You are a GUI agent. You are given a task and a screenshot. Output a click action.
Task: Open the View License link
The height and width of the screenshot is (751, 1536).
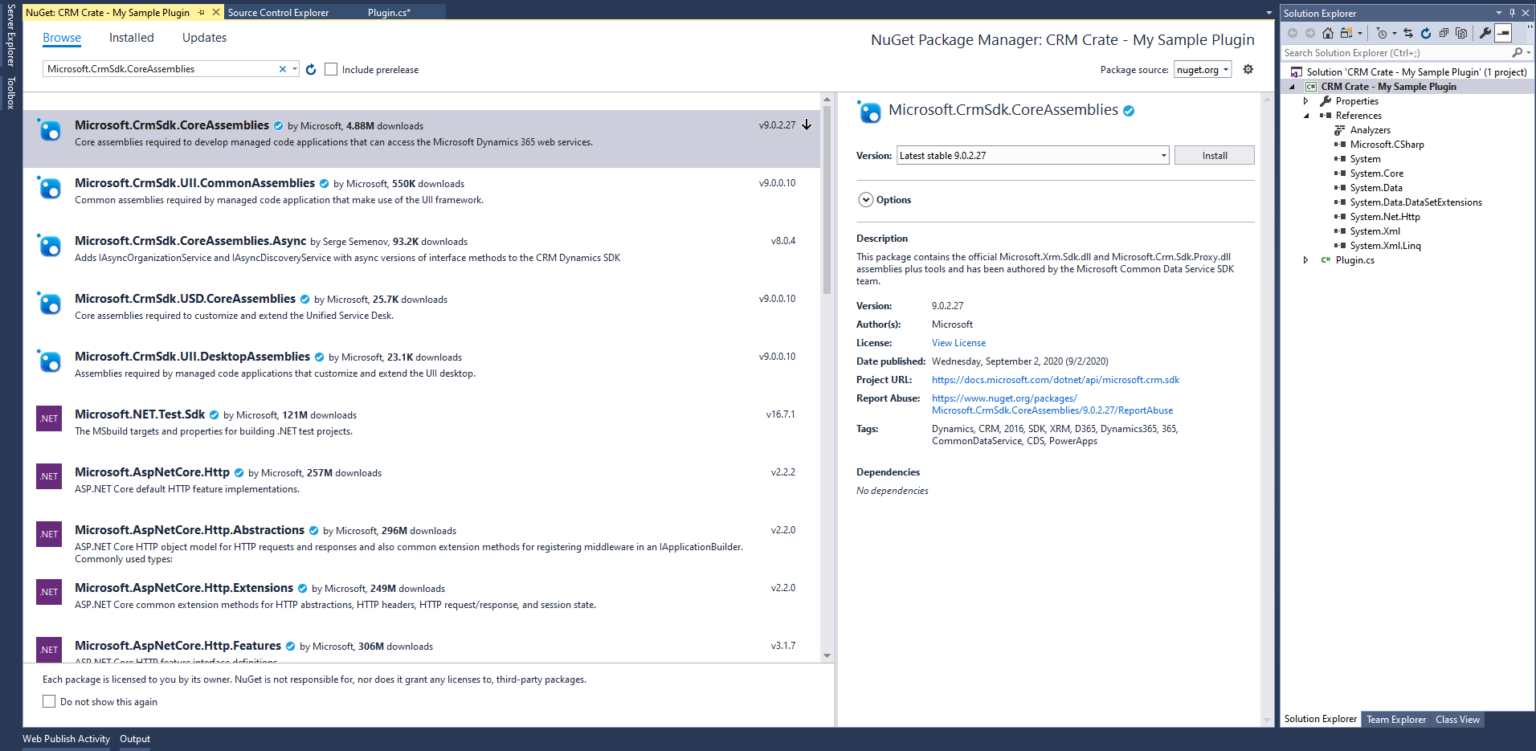958,342
